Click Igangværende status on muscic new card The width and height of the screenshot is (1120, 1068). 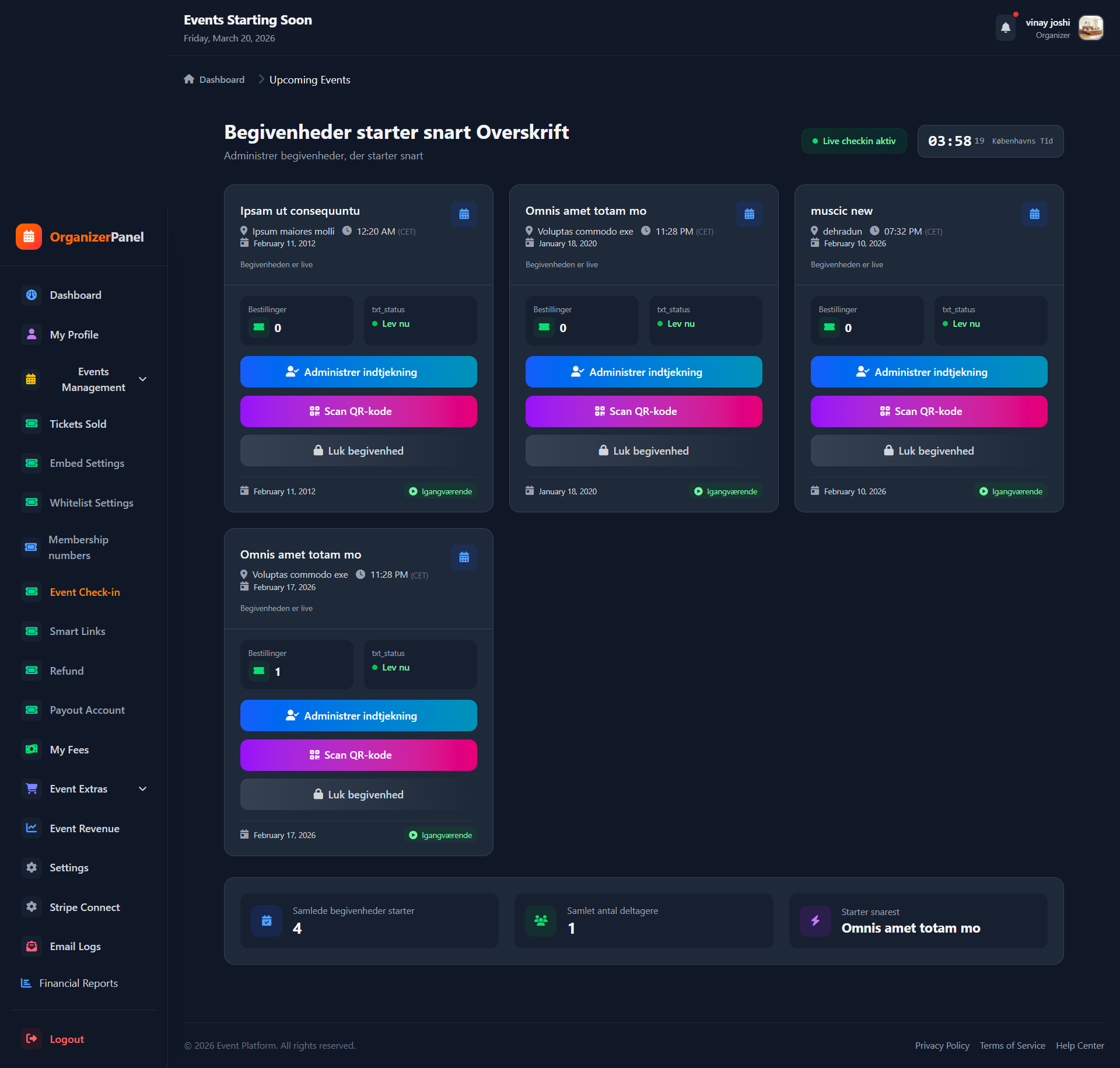point(1012,491)
